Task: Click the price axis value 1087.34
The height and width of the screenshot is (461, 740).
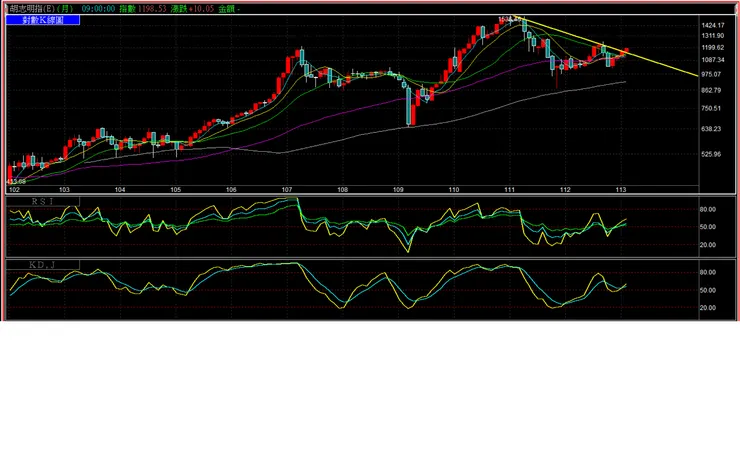Action: pyautogui.click(x=713, y=60)
